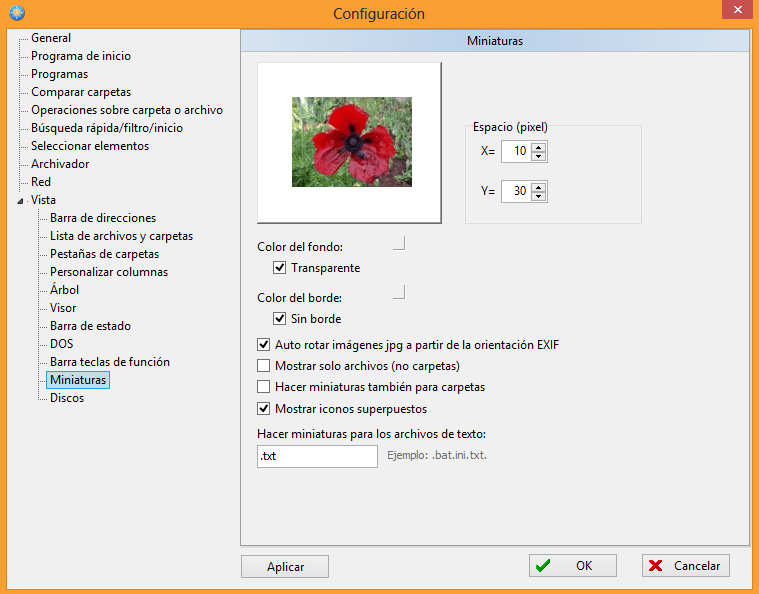
Task: Click the Y= spacing input field
Action: click(516, 191)
